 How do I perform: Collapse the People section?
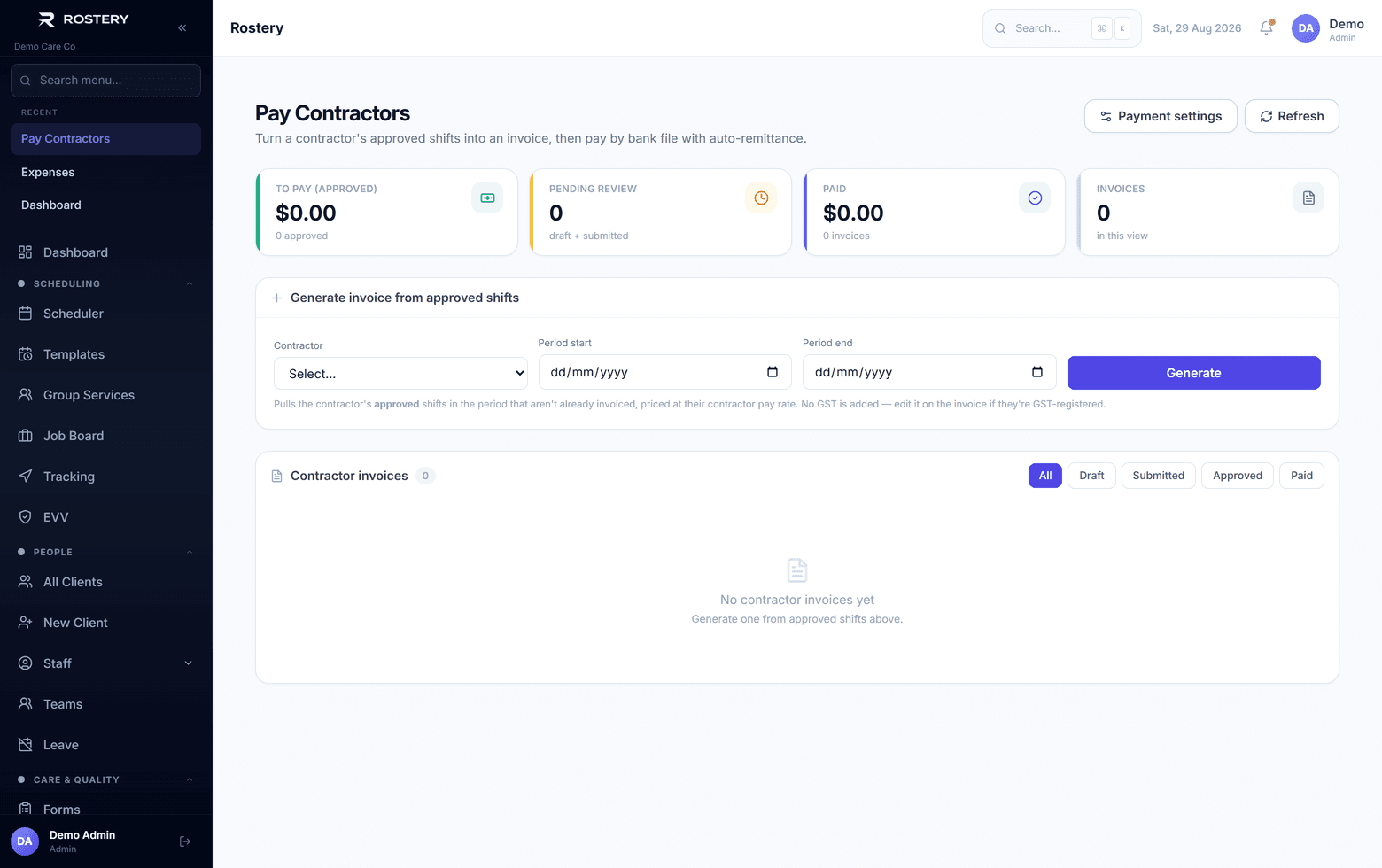pos(106,552)
